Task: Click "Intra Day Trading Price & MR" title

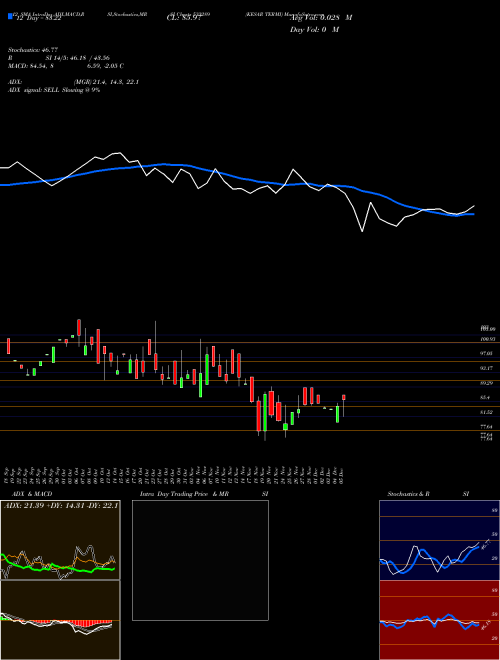Action: (185, 494)
